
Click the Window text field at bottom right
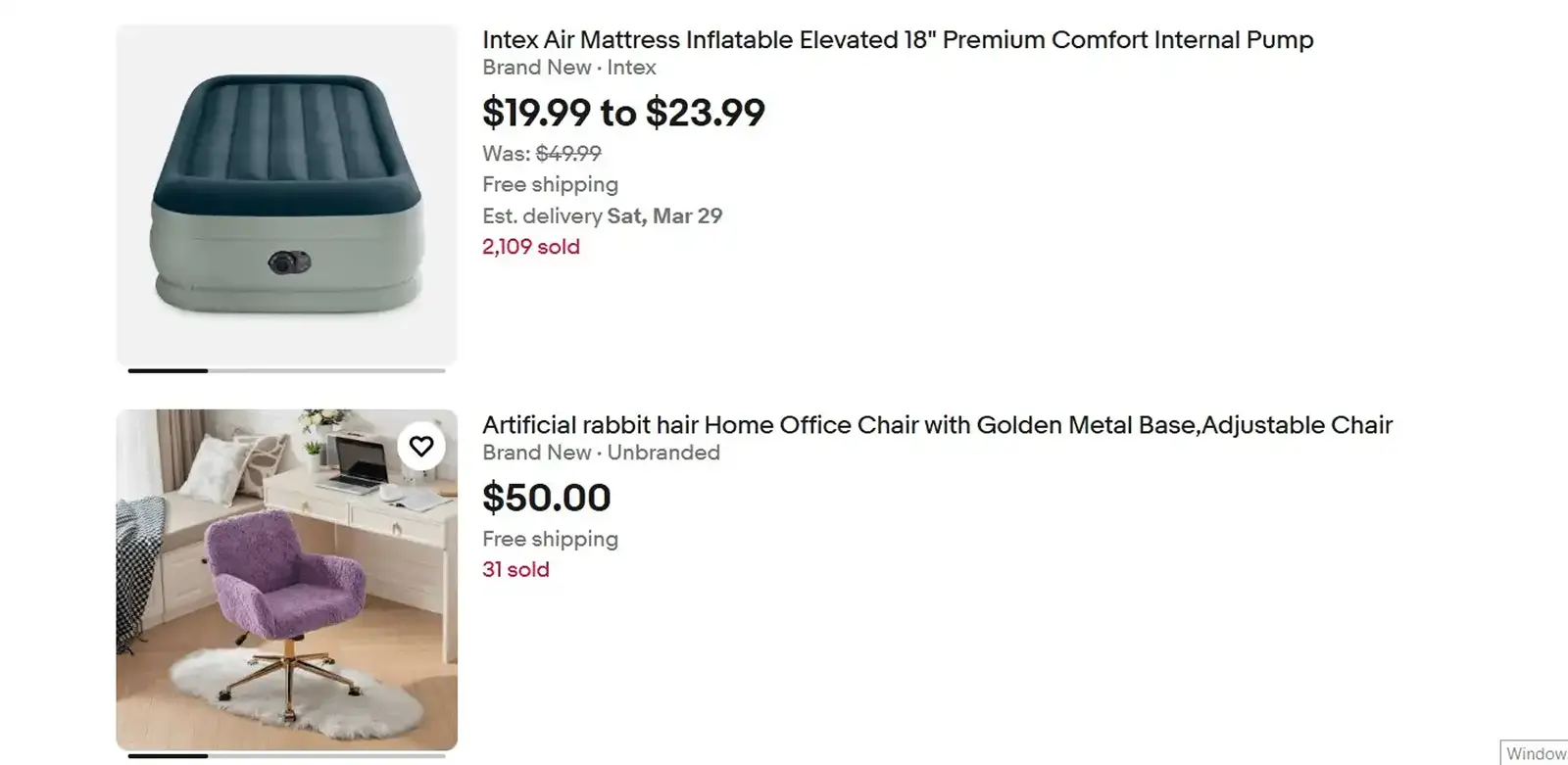(1536, 753)
